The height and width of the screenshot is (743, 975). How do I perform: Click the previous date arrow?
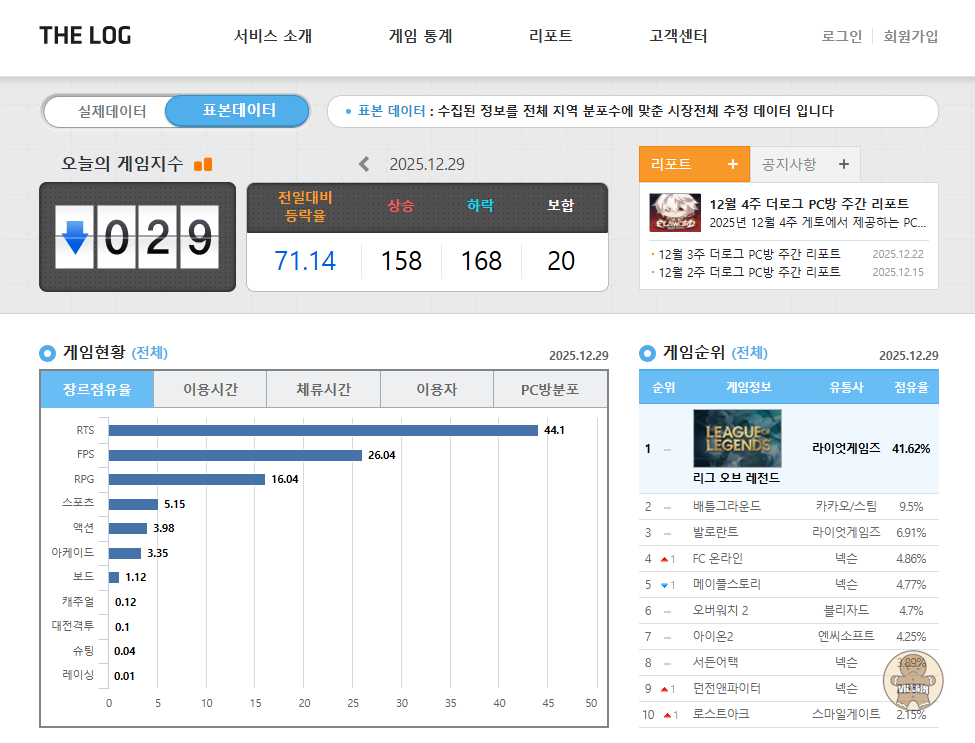364,165
